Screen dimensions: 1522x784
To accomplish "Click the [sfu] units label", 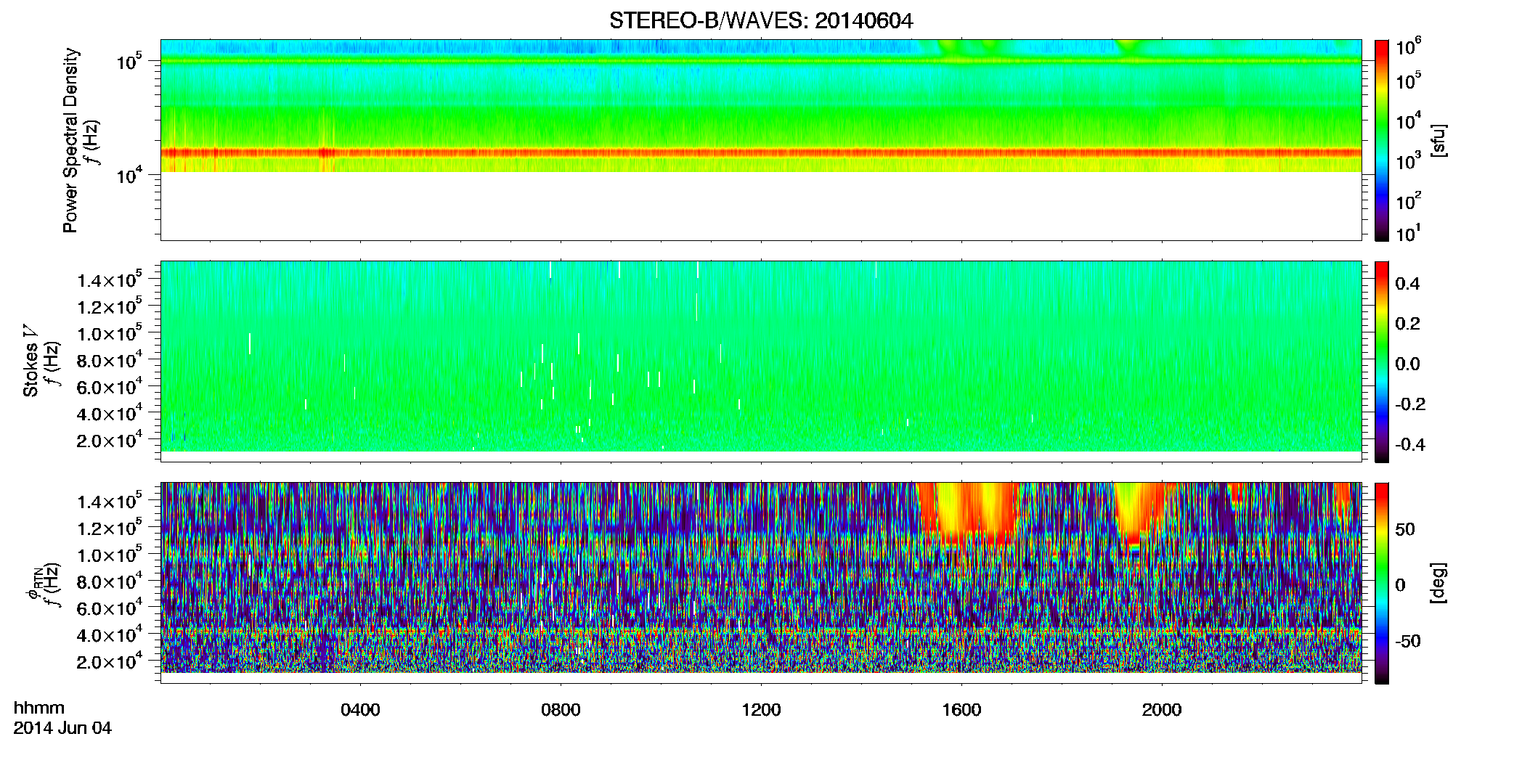I will pos(1438,141).
